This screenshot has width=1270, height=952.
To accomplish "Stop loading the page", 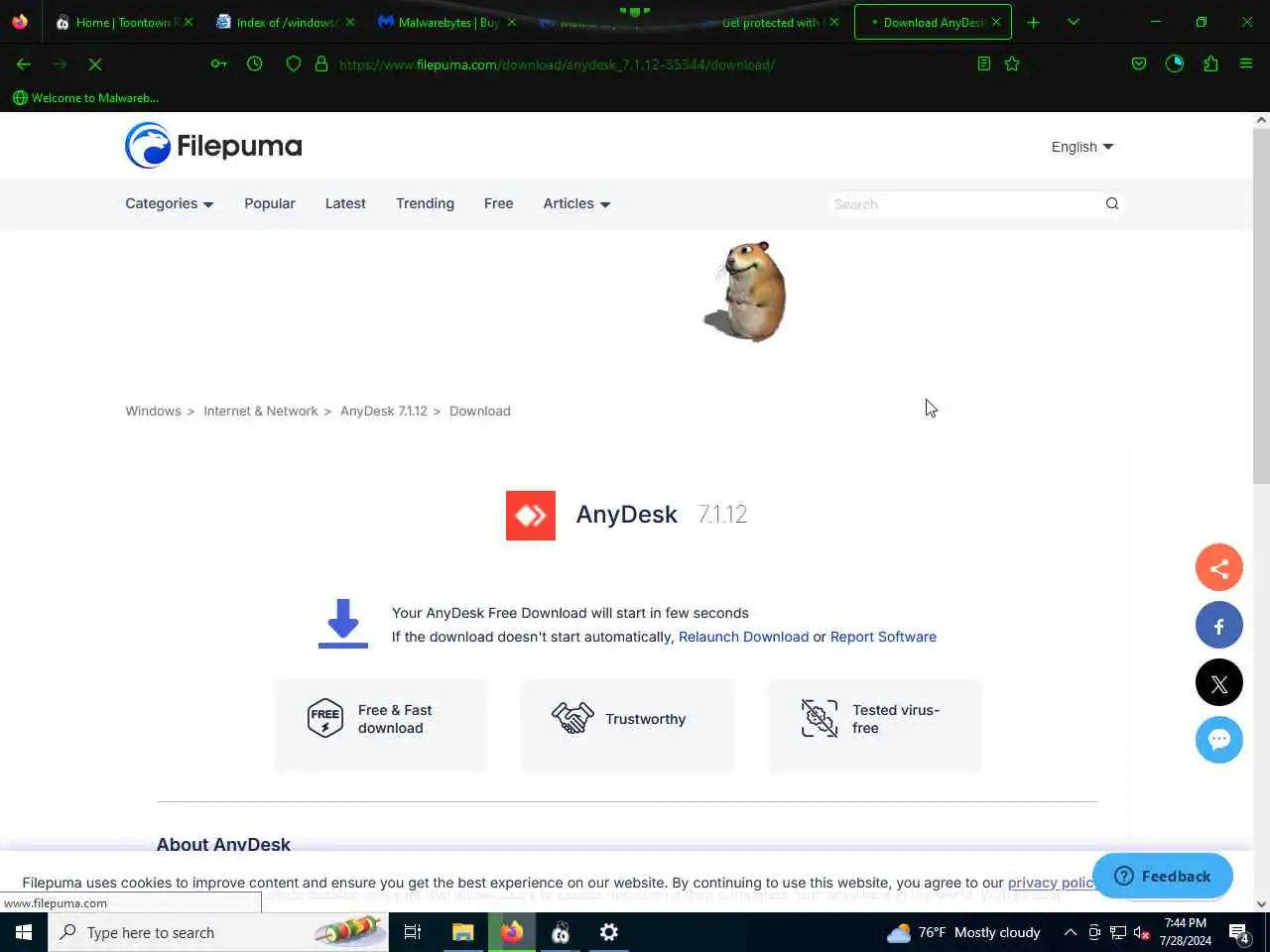I will [95, 63].
